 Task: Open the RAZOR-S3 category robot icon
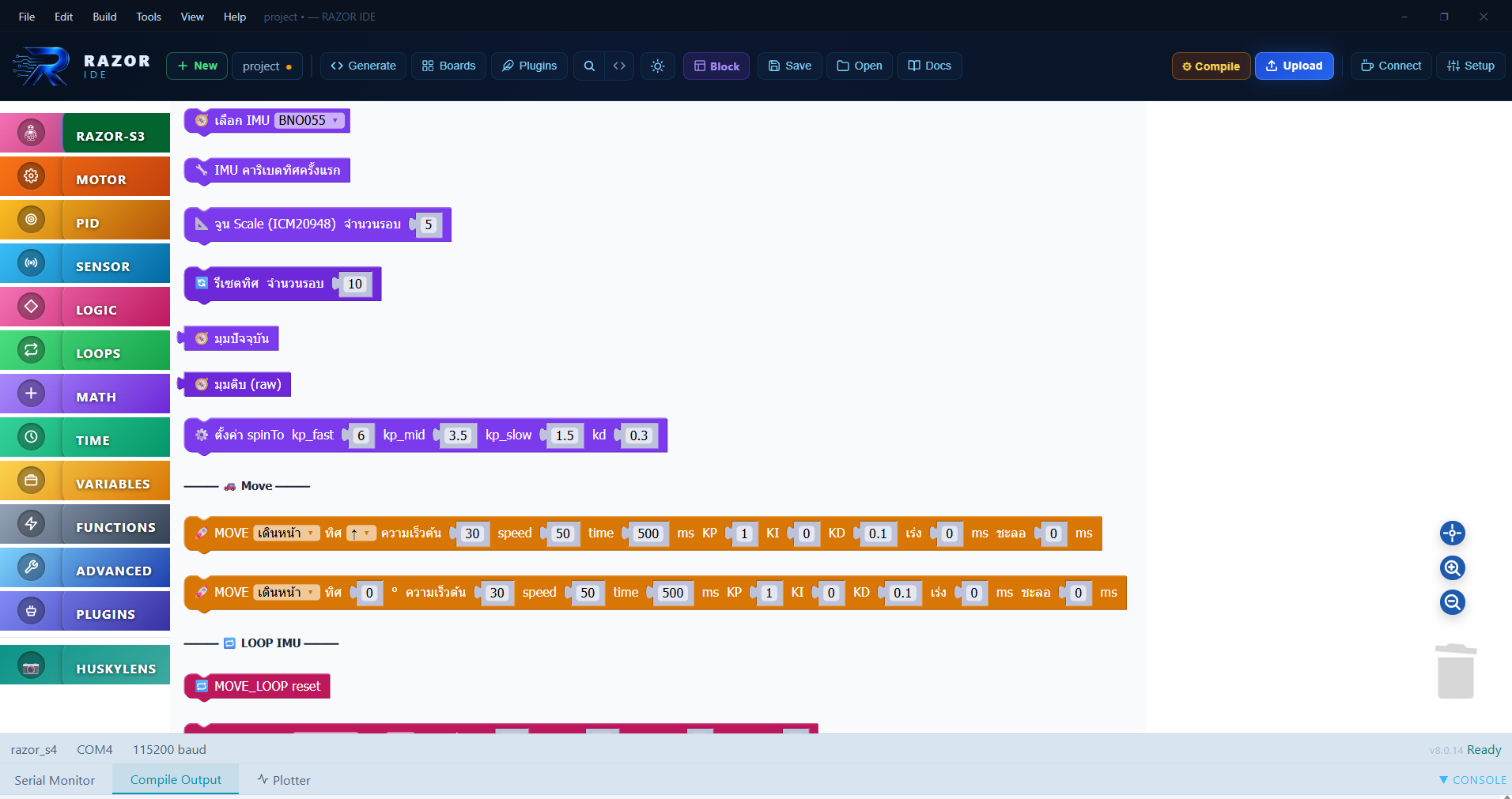point(31,133)
